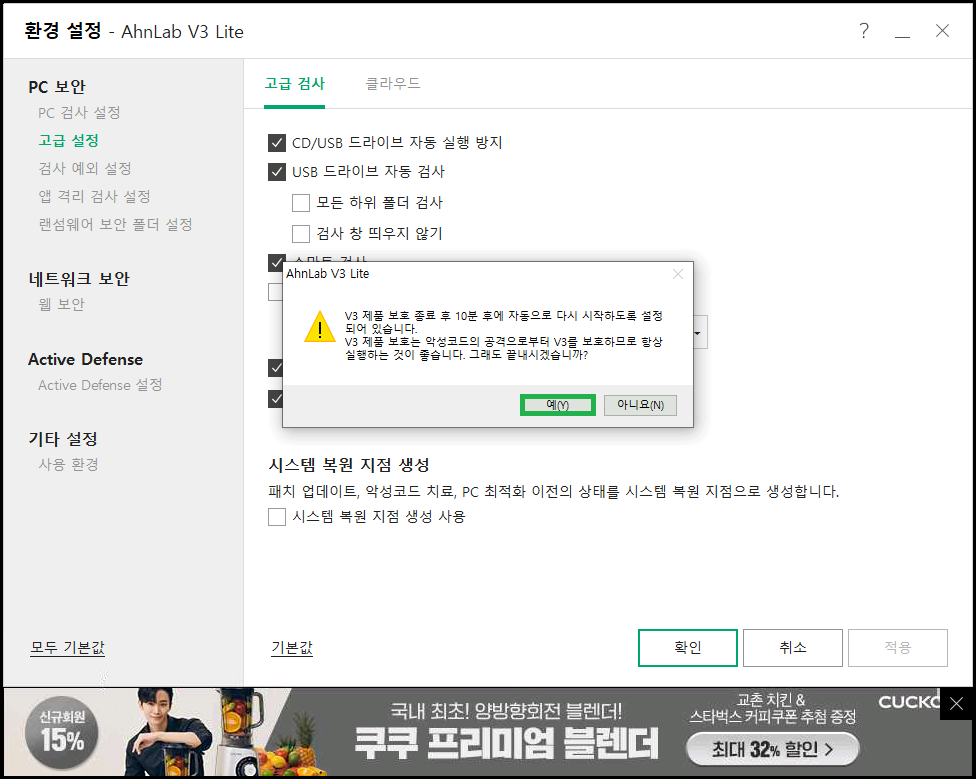
Task: Open PC 검사 설정 in sidebar
Action: [x=79, y=113]
